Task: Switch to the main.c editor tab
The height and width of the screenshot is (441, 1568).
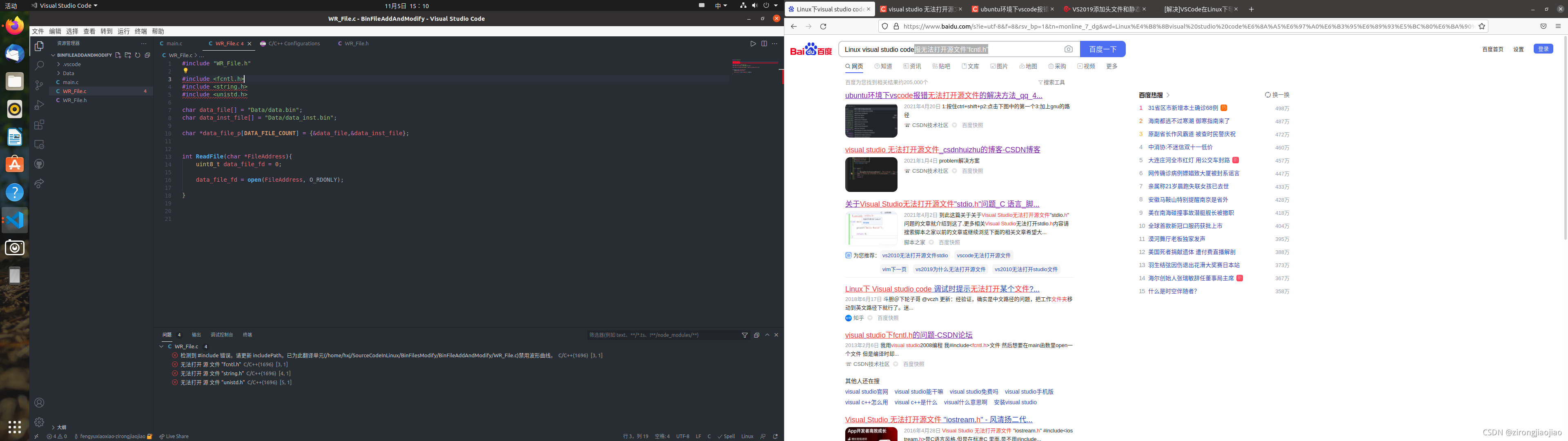Action: [x=174, y=44]
